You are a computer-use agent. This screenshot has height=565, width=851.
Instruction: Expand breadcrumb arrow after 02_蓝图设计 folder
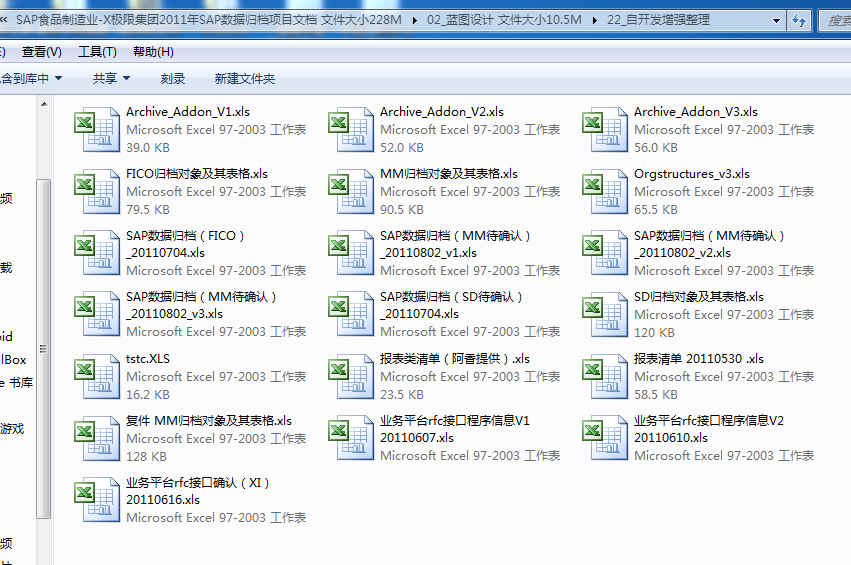(594, 21)
